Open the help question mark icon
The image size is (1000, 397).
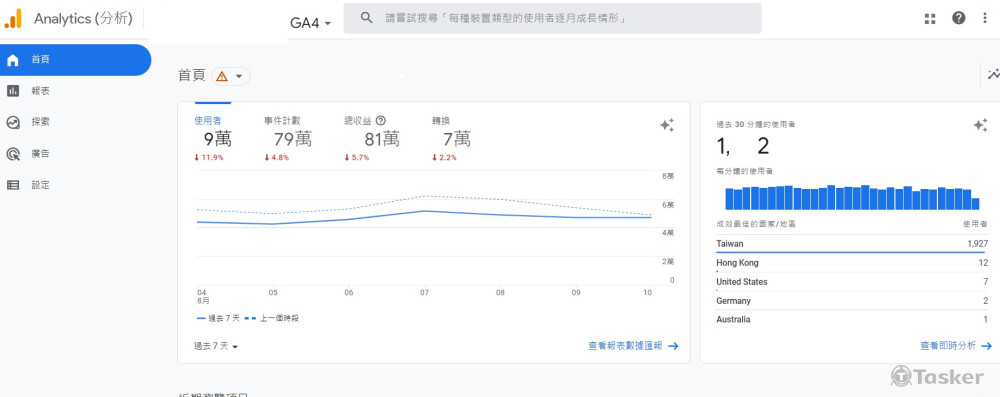tap(959, 18)
